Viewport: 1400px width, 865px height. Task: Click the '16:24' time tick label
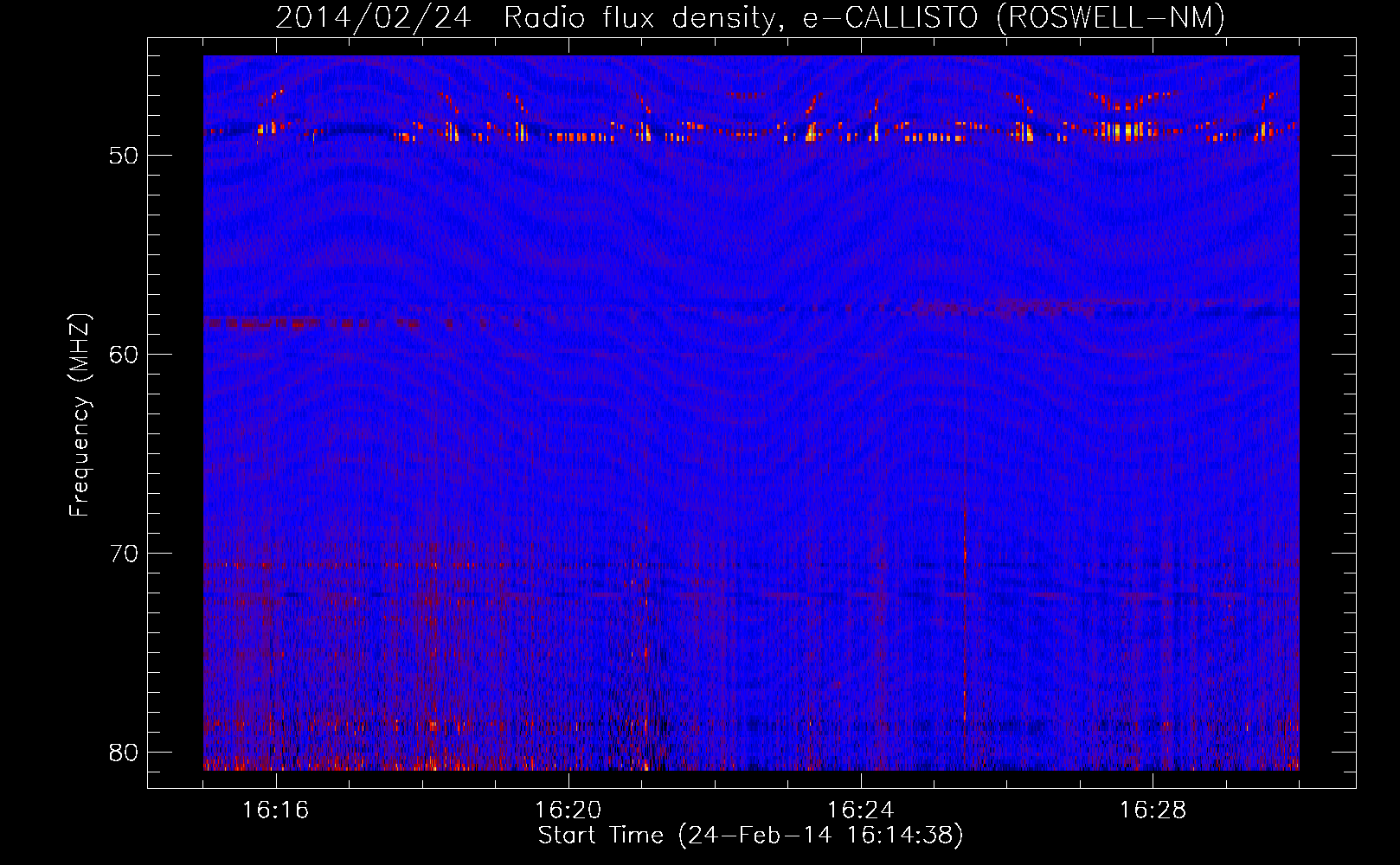tap(860, 811)
